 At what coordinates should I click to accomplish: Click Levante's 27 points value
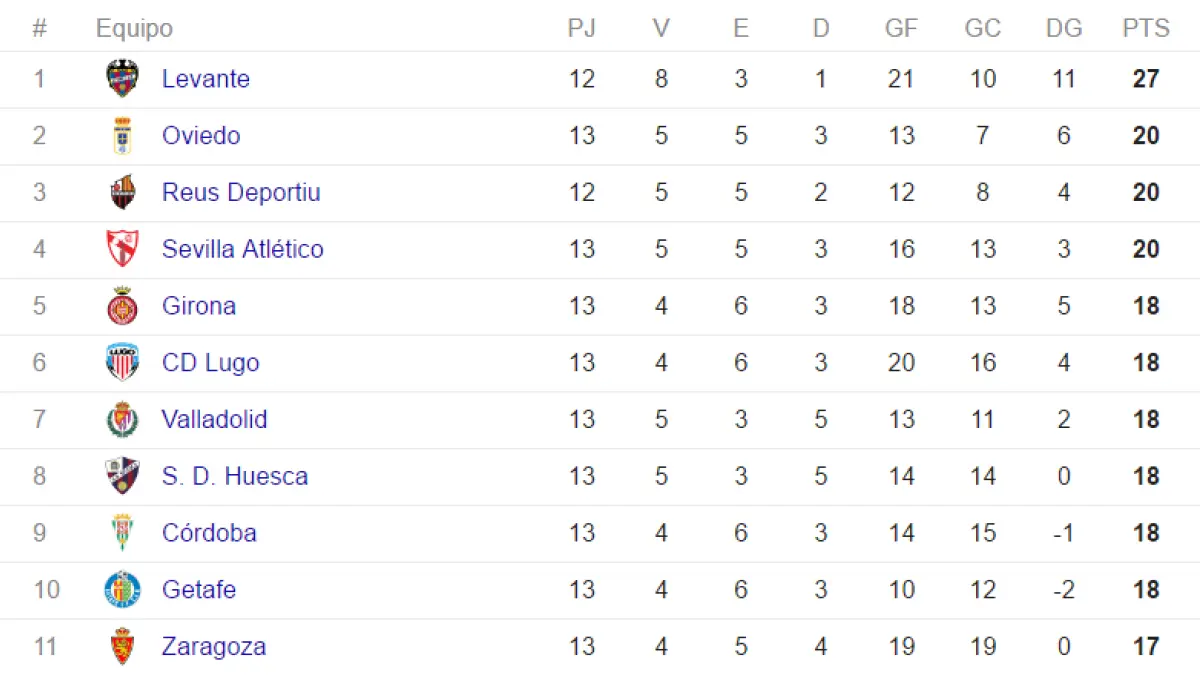(1146, 79)
